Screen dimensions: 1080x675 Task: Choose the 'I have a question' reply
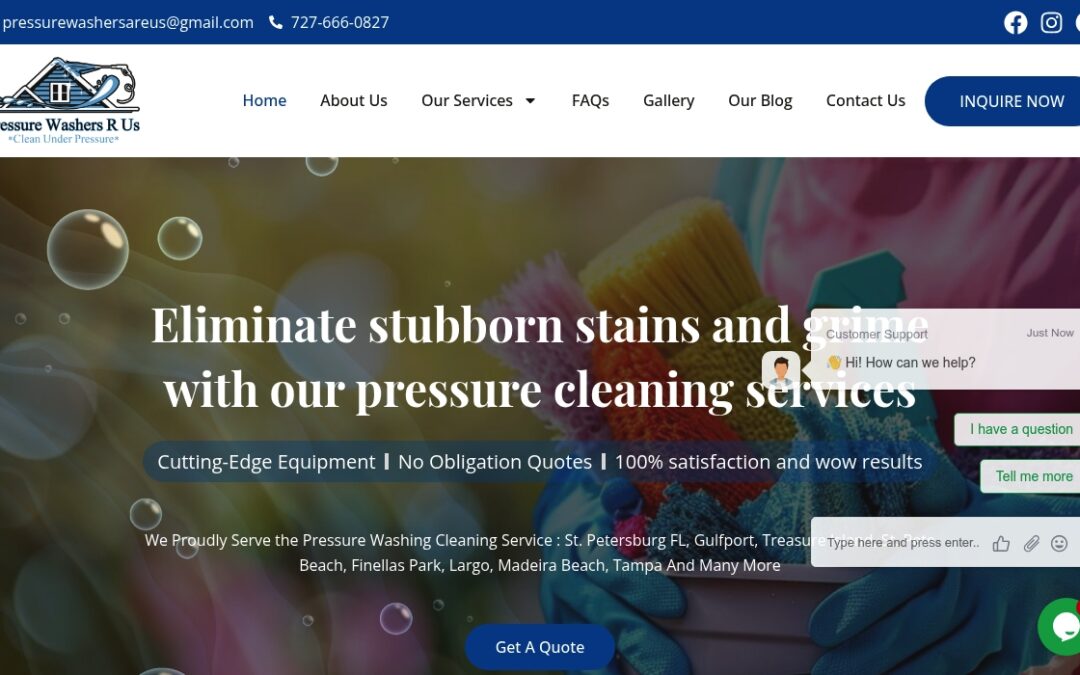coord(1021,429)
